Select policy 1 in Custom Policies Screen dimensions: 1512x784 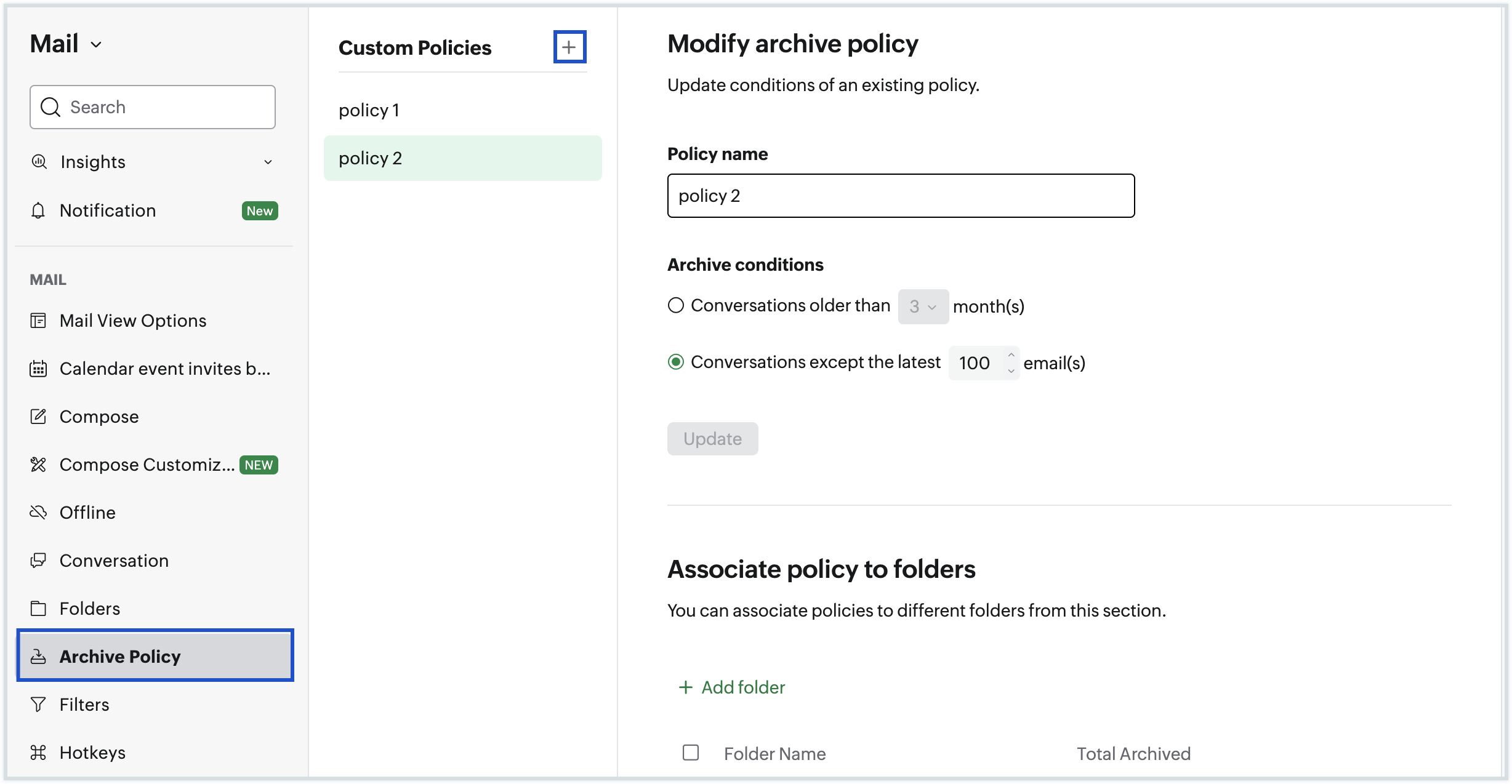(x=369, y=110)
